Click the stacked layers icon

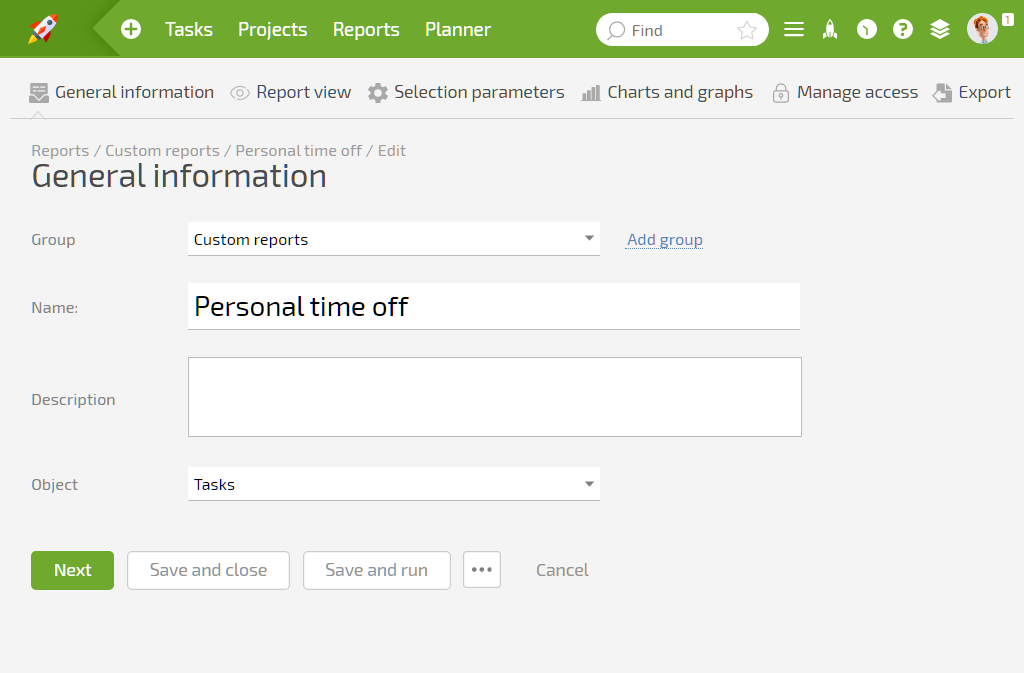click(x=940, y=29)
